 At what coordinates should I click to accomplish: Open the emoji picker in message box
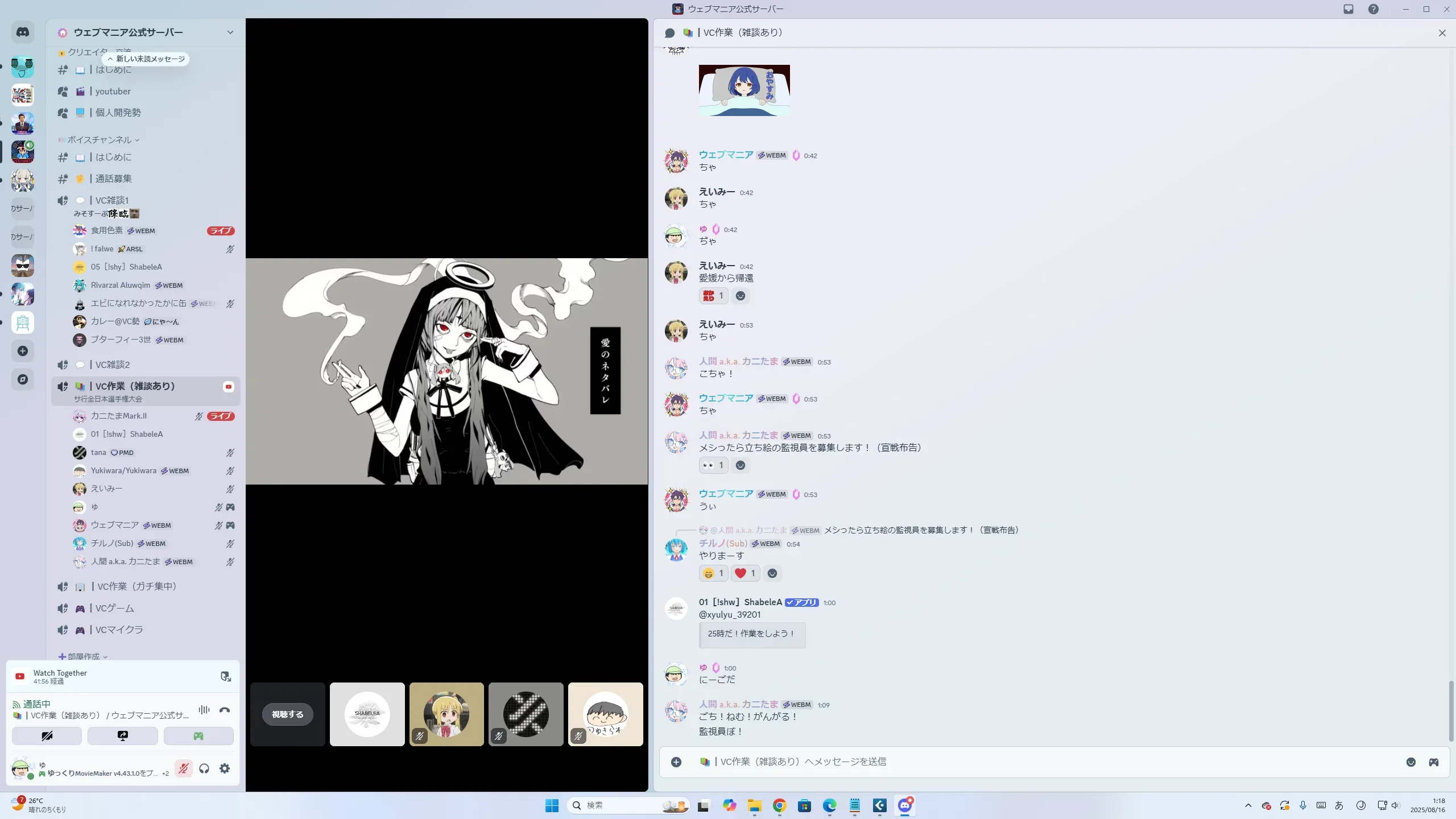pos(1410,762)
